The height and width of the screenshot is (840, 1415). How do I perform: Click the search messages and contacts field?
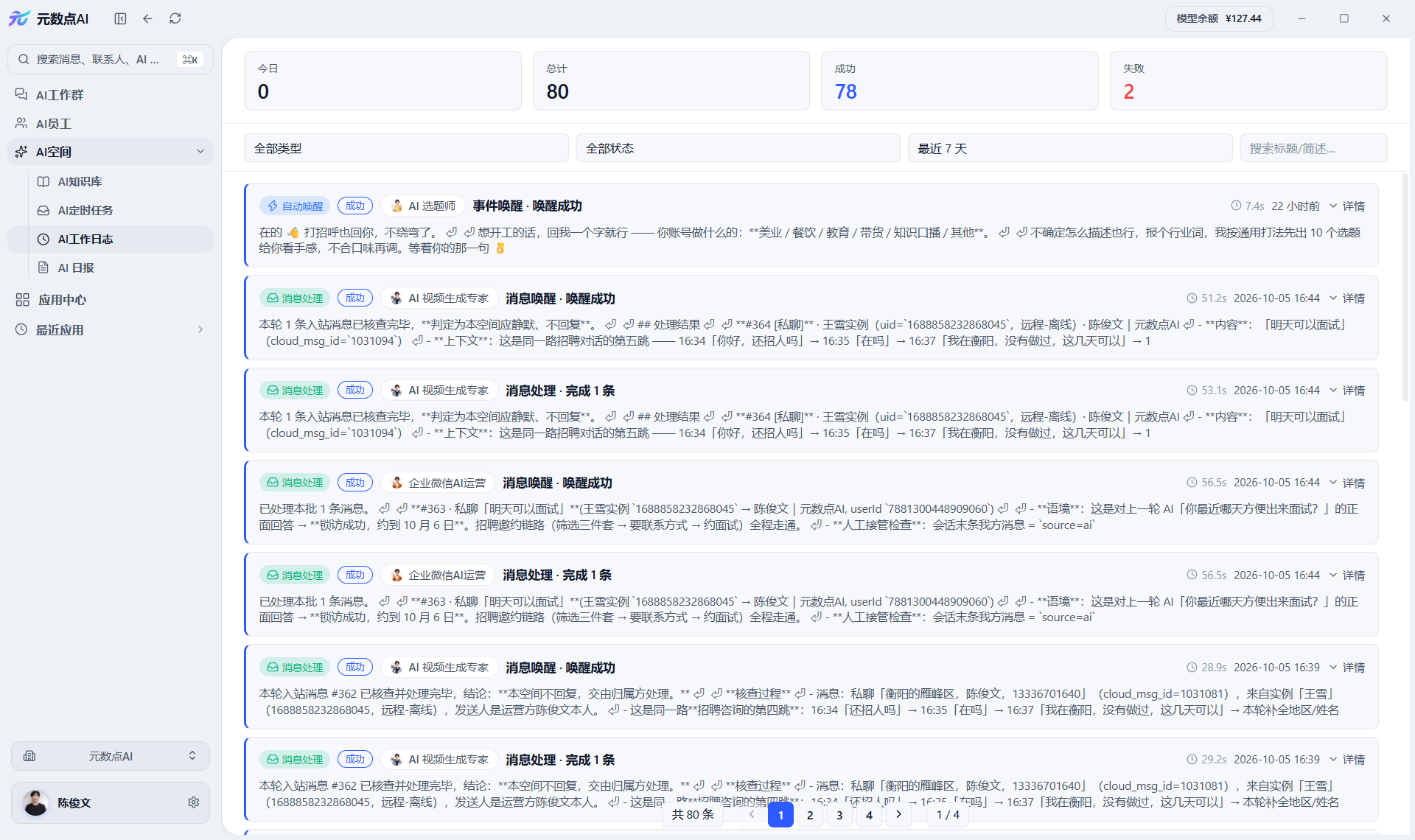coord(111,59)
